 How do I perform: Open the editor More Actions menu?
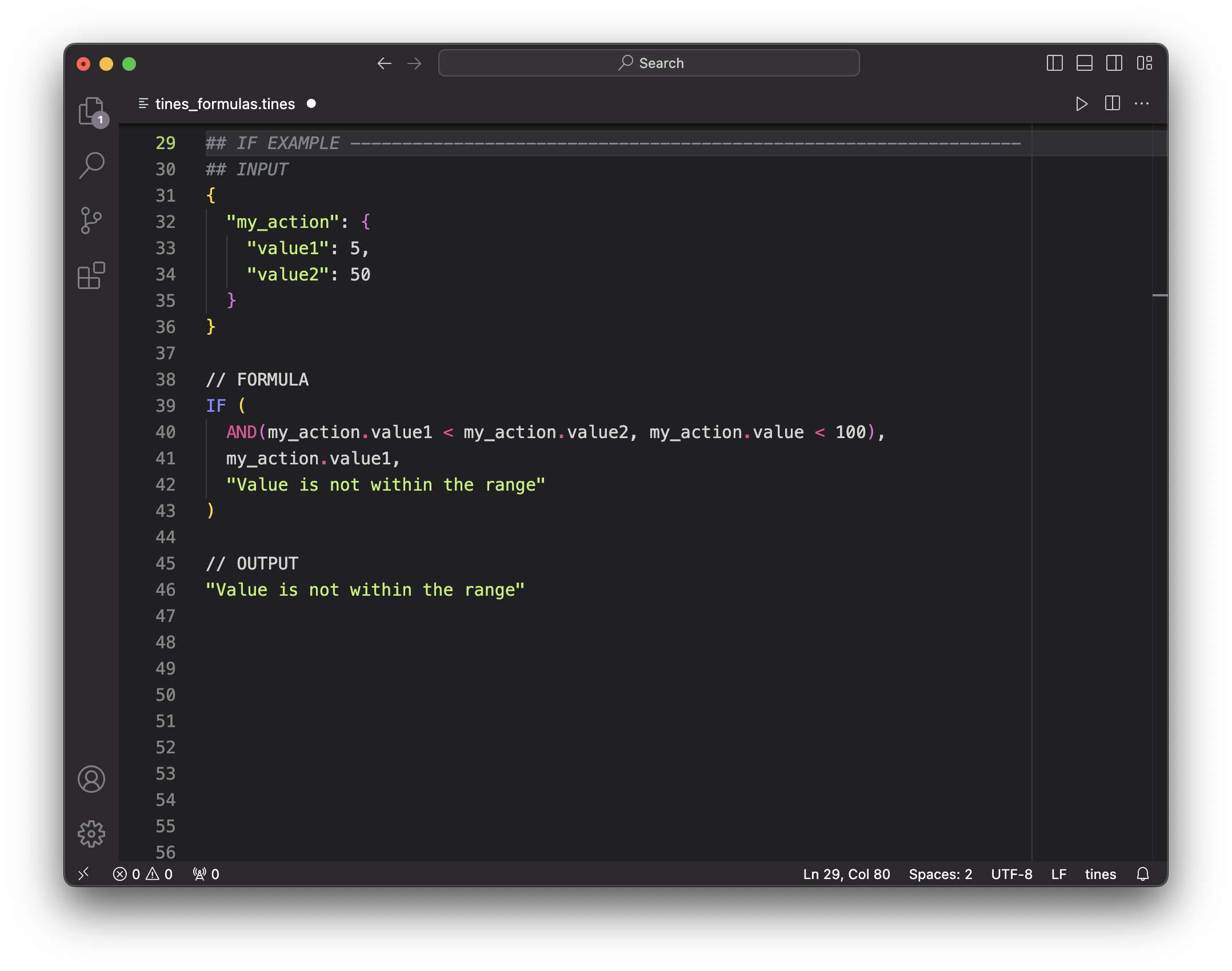pos(1142,104)
